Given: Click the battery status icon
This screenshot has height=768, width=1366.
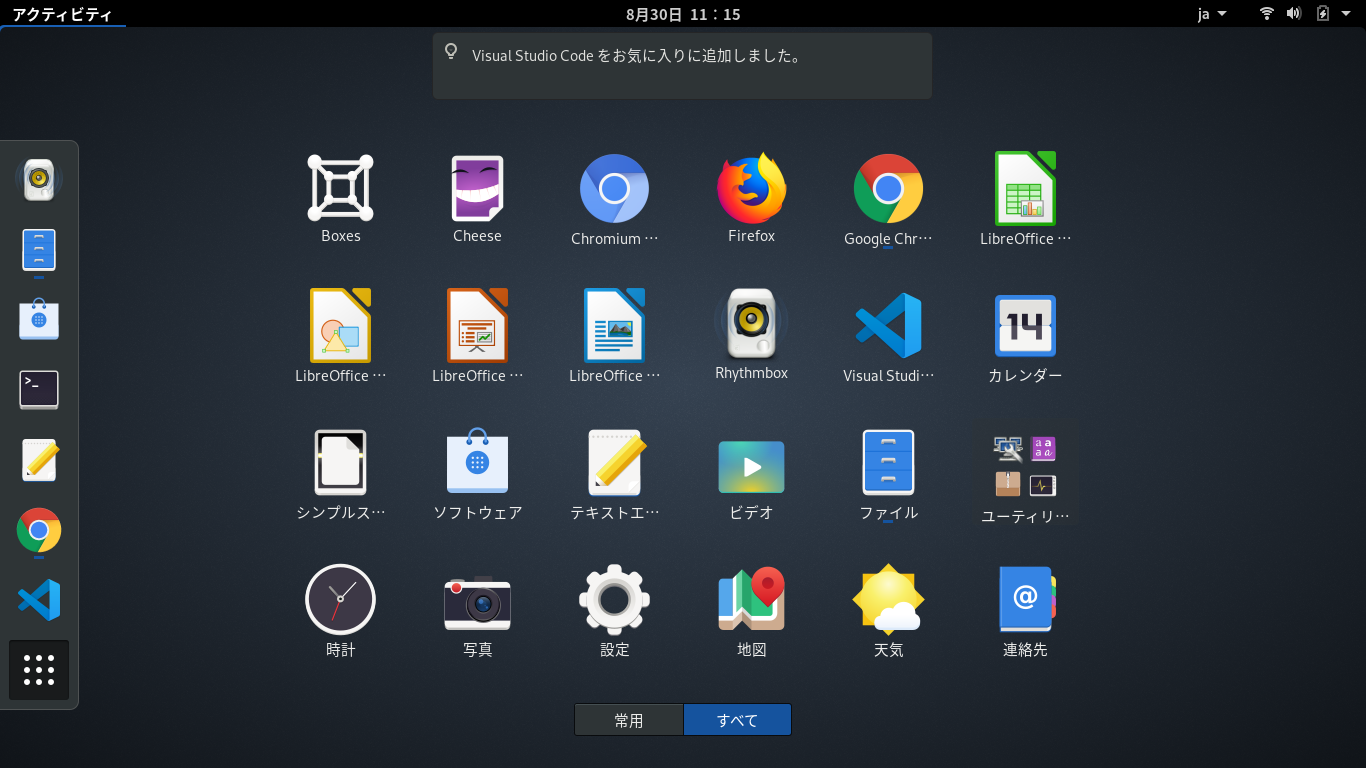Looking at the screenshot, I should [x=1323, y=14].
